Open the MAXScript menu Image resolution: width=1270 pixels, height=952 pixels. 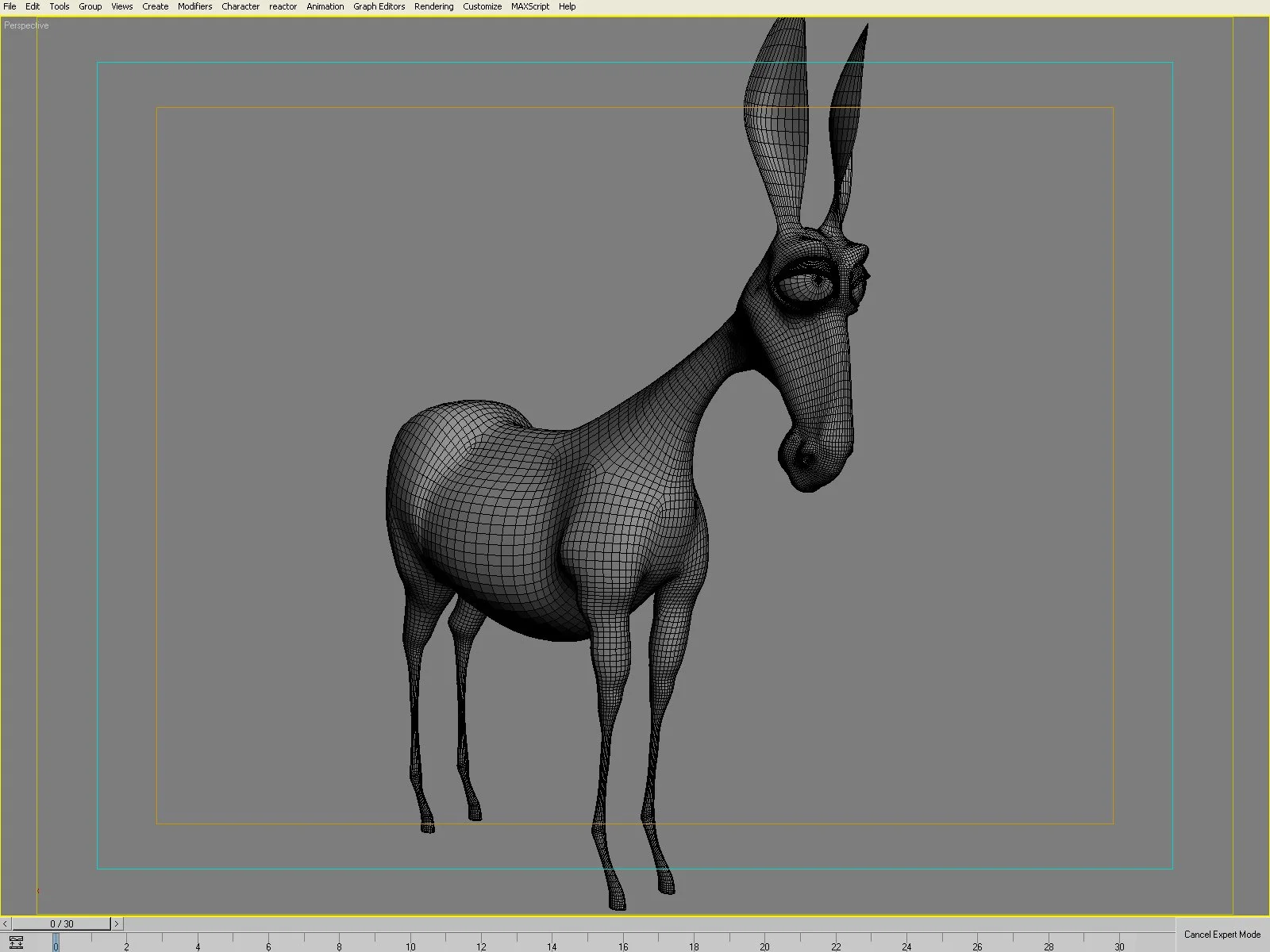(530, 6)
